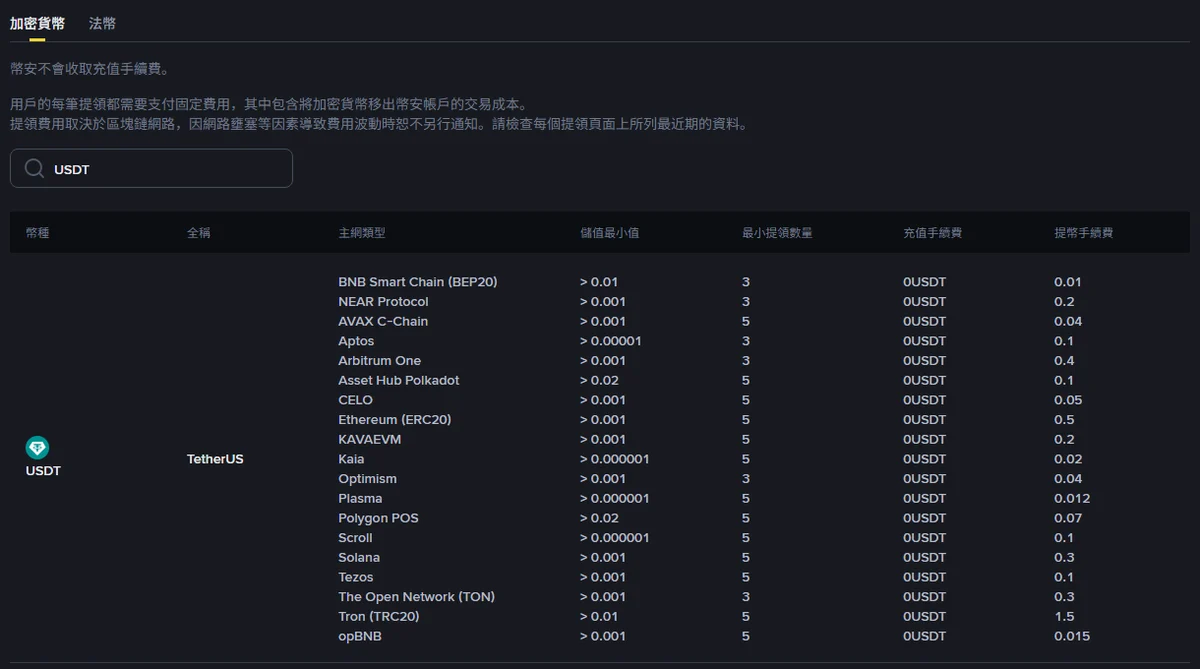The height and width of the screenshot is (669, 1200).
Task: Click opBNB withdrawal fee 0.015
Action: coord(1072,636)
